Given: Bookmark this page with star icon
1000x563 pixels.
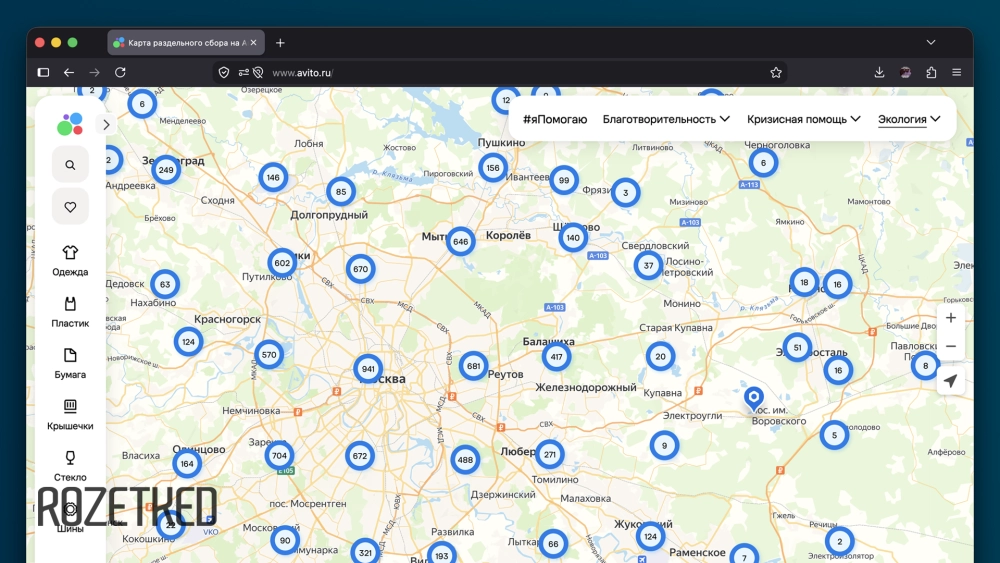Looking at the screenshot, I should (x=776, y=73).
